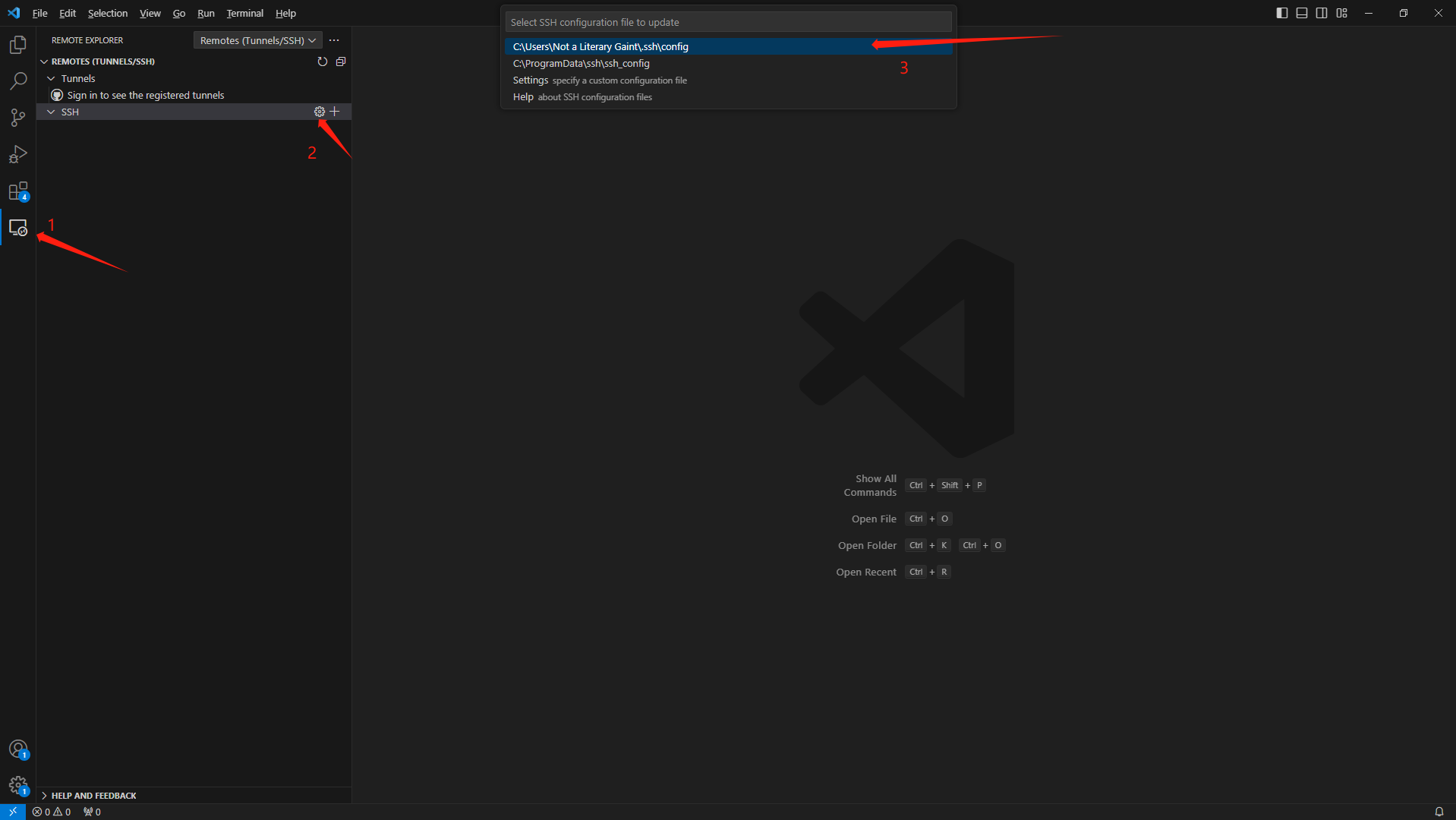The height and width of the screenshot is (820, 1456).
Task: Open the Run menu
Action: coord(206,13)
